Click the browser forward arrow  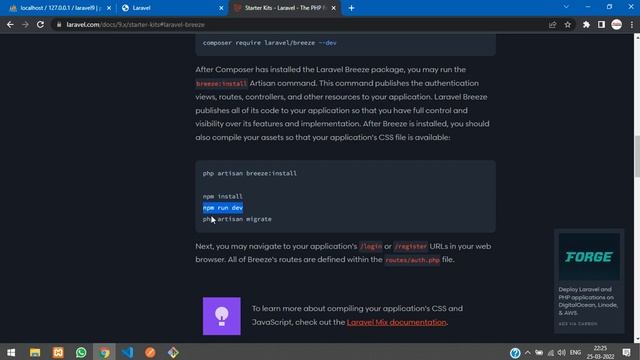[x=25, y=24]
